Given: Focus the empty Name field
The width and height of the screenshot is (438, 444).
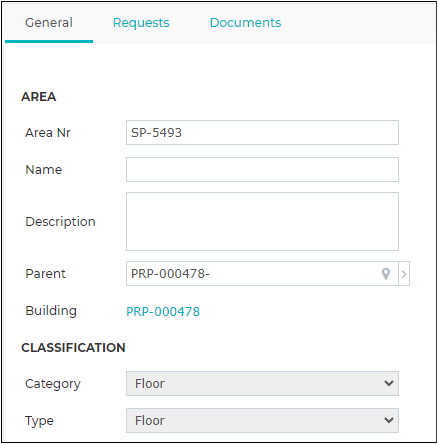Looking at the screenshot, I should pyautogui.click(x=262, y=170).
